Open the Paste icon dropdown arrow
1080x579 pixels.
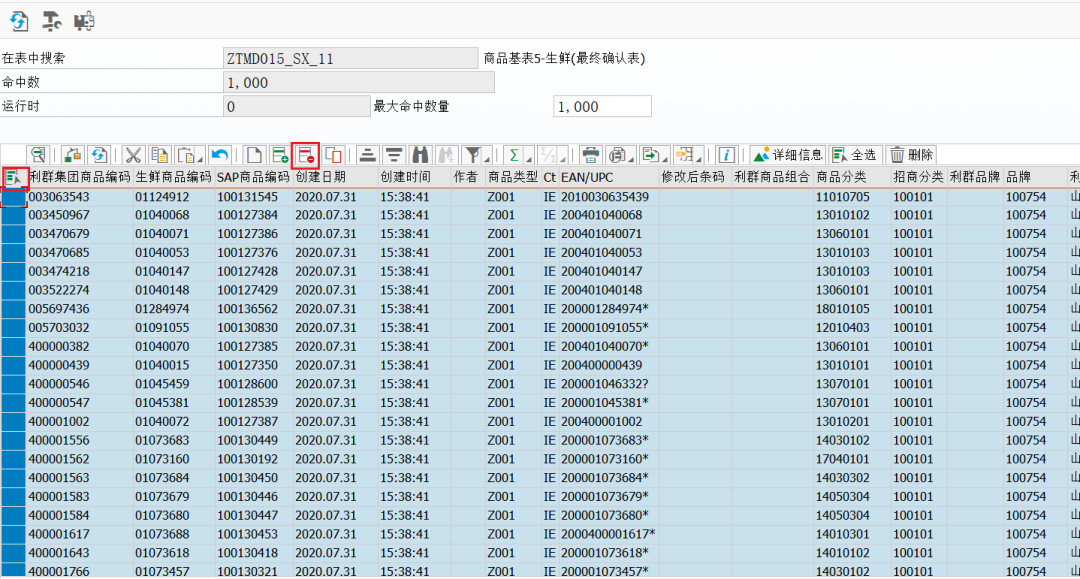click(200, 159)
